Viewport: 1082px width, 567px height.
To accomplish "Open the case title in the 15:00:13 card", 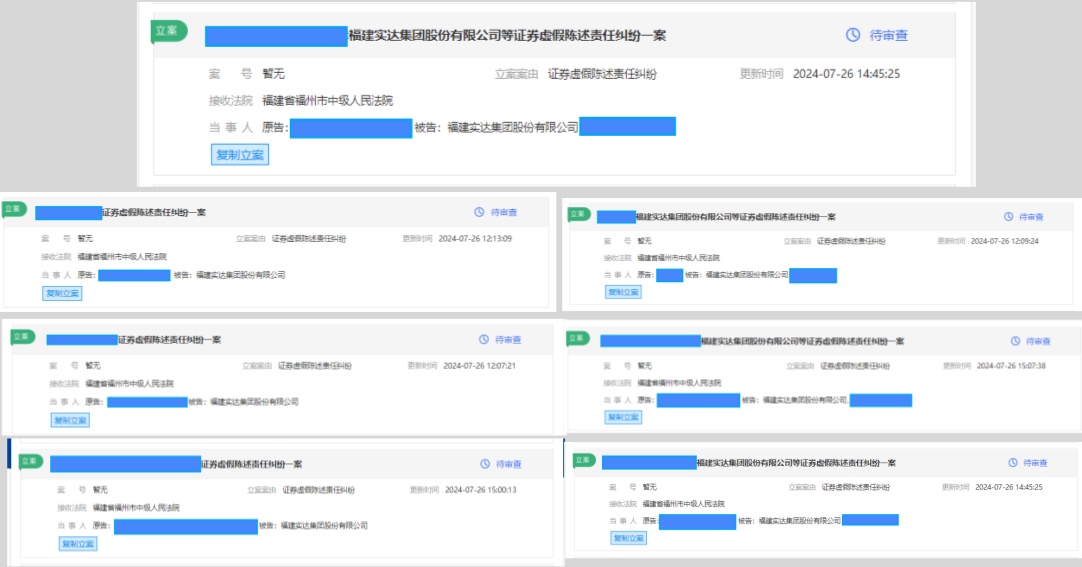I will point(252,464).
